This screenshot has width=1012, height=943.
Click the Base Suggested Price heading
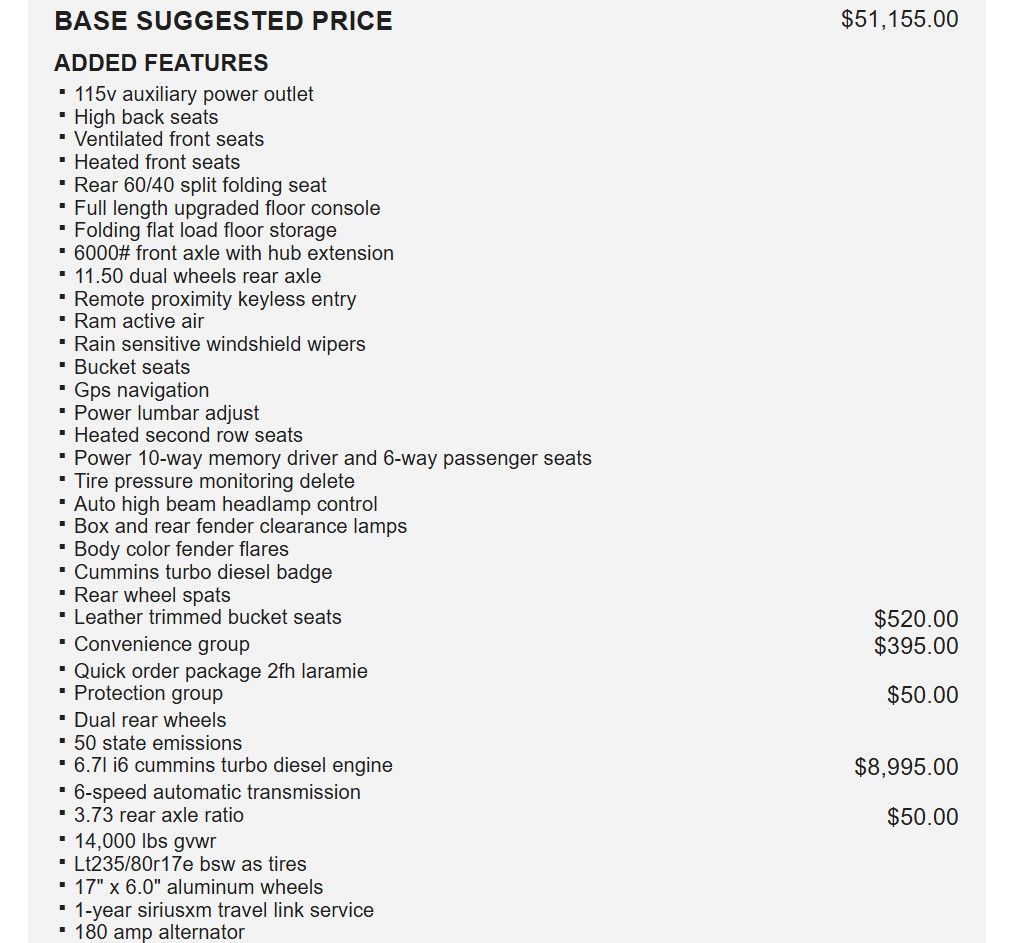(223, 21)
